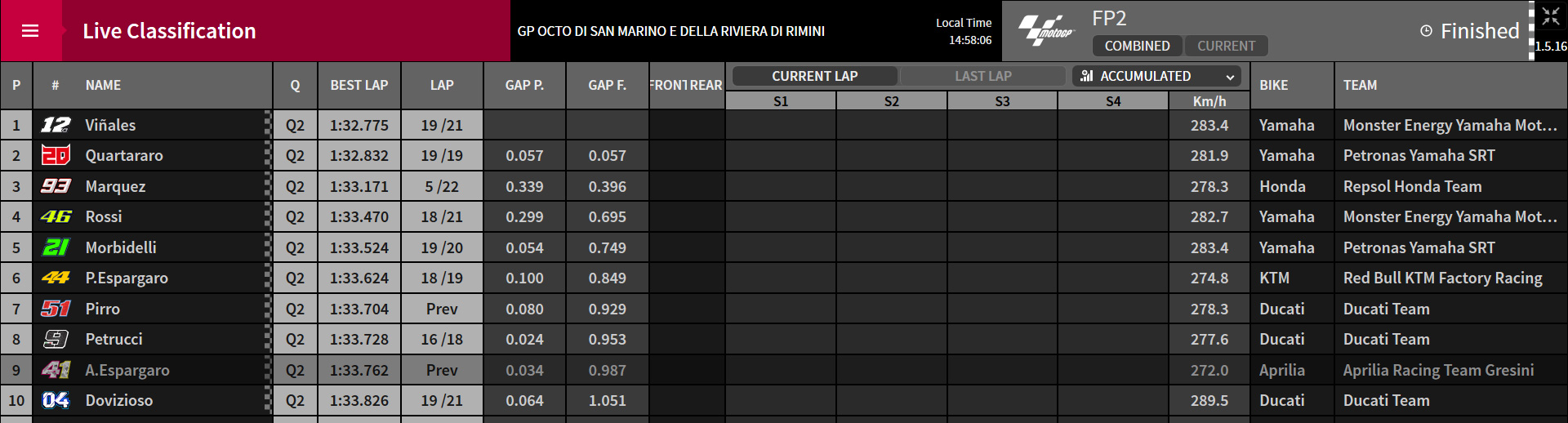Select rider name Viñales
The width and height of the screenshot is (1568, 423).
click(x=110, y=125)
